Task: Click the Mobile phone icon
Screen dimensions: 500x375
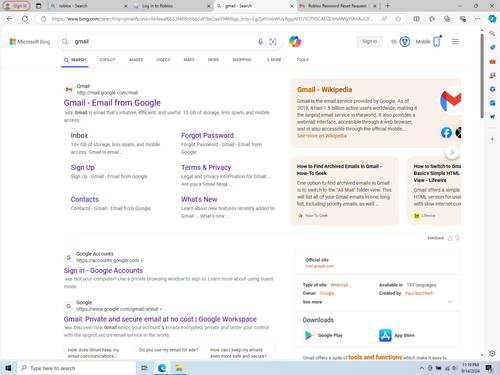Action: click(x=437, y=41)
